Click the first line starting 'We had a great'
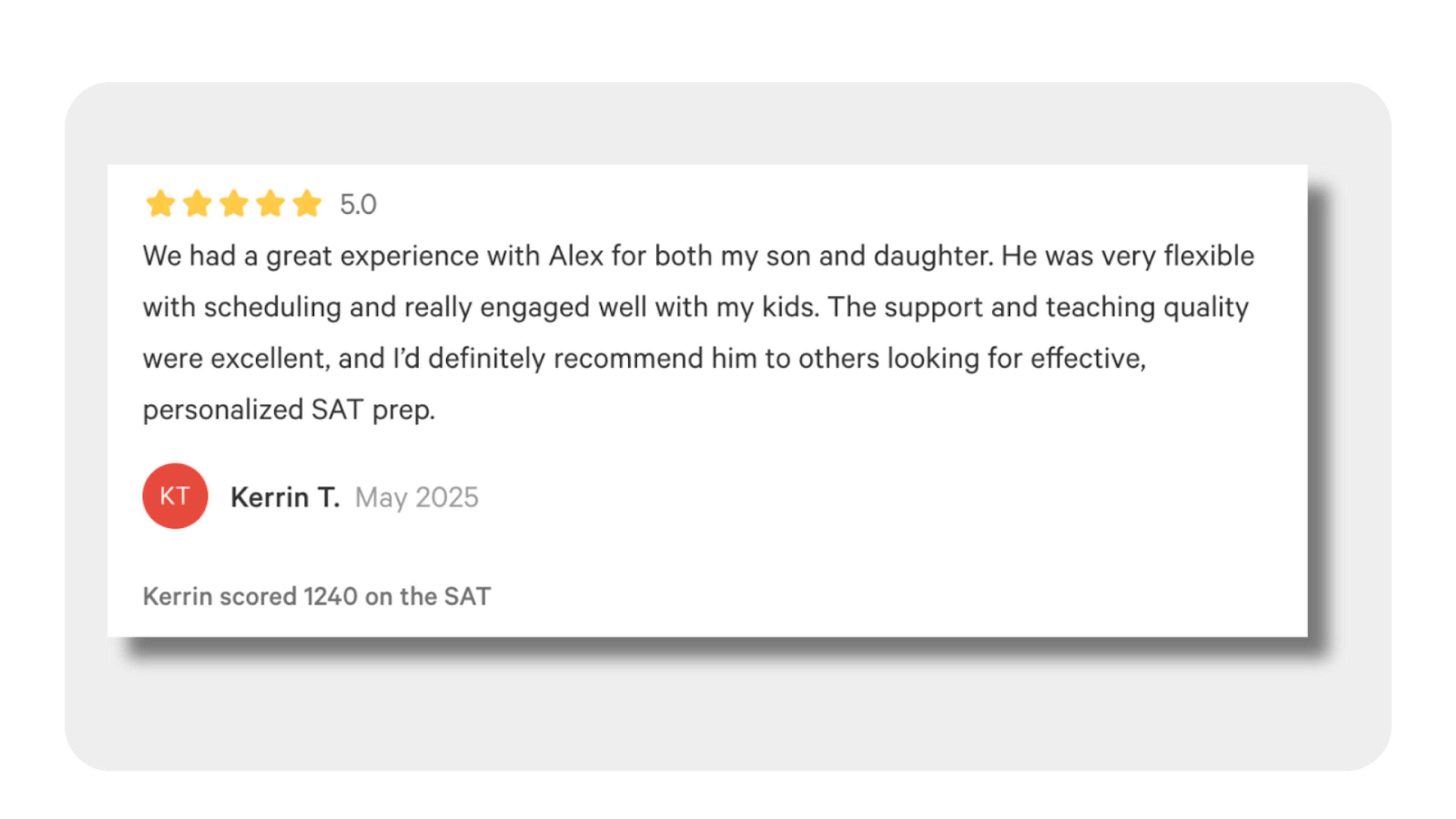Image resolution: width=1456 pixels, height=819 pixels. coord(698,257)
